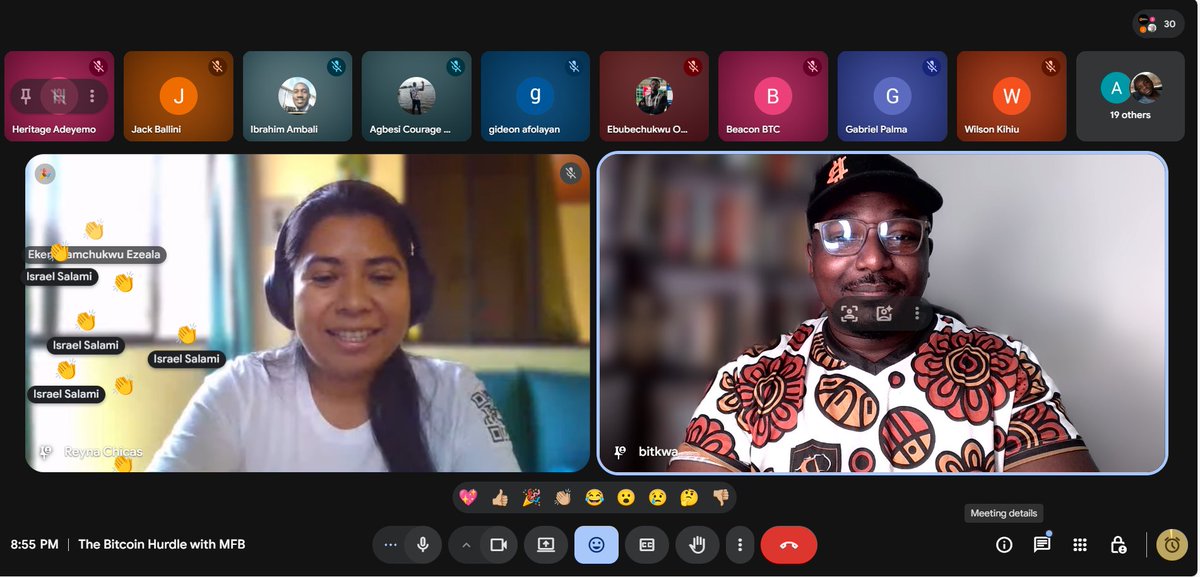Click the present screen button
Viewport: 1200px width, 577px height.
546,545
